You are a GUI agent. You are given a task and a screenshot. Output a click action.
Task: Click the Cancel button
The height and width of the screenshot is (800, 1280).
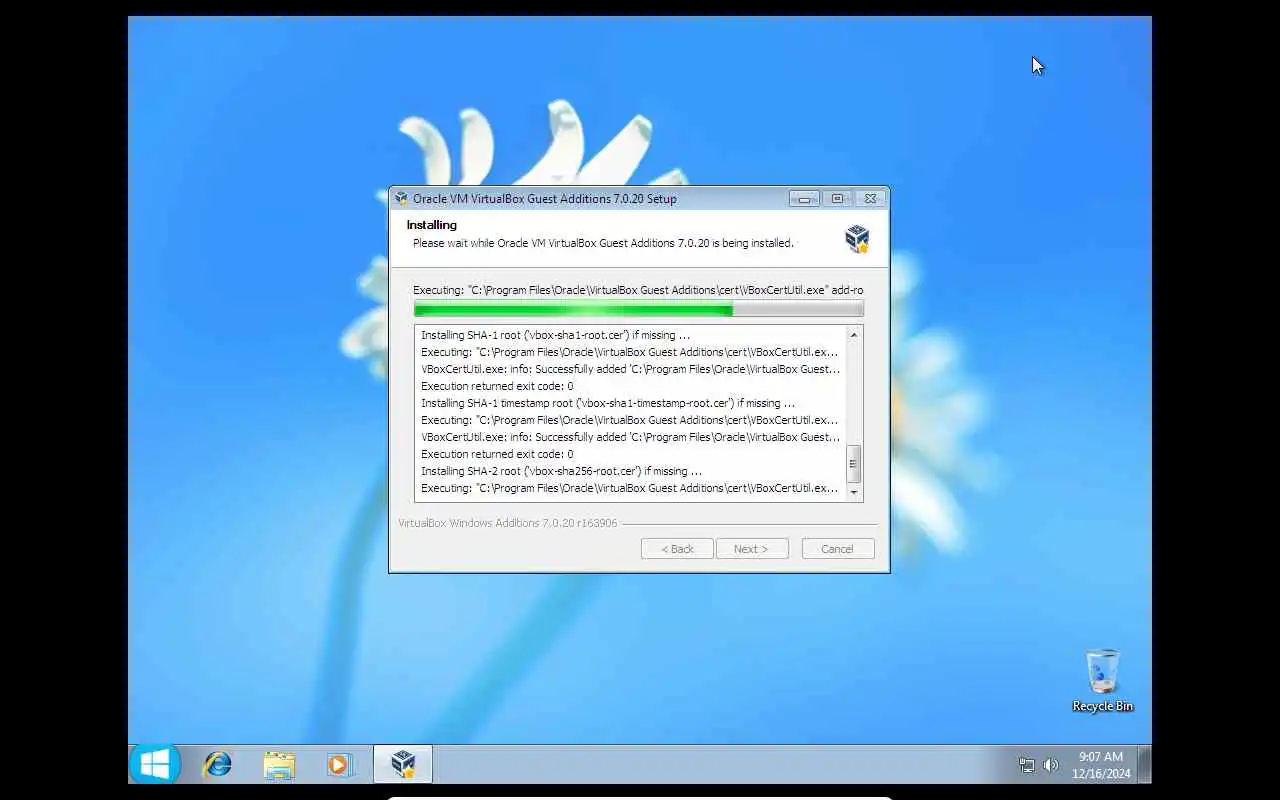(x=838, y=549)
